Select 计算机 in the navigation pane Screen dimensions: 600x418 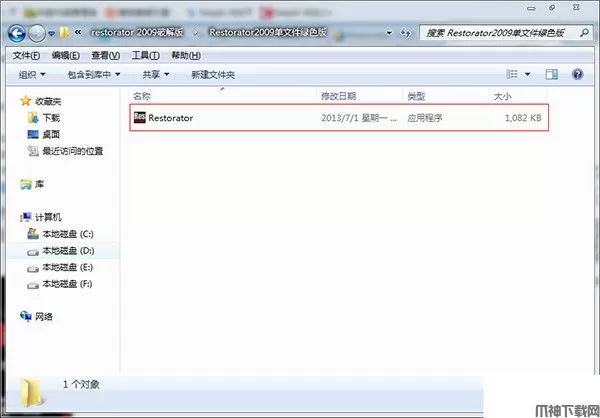[x=48, y=217]
